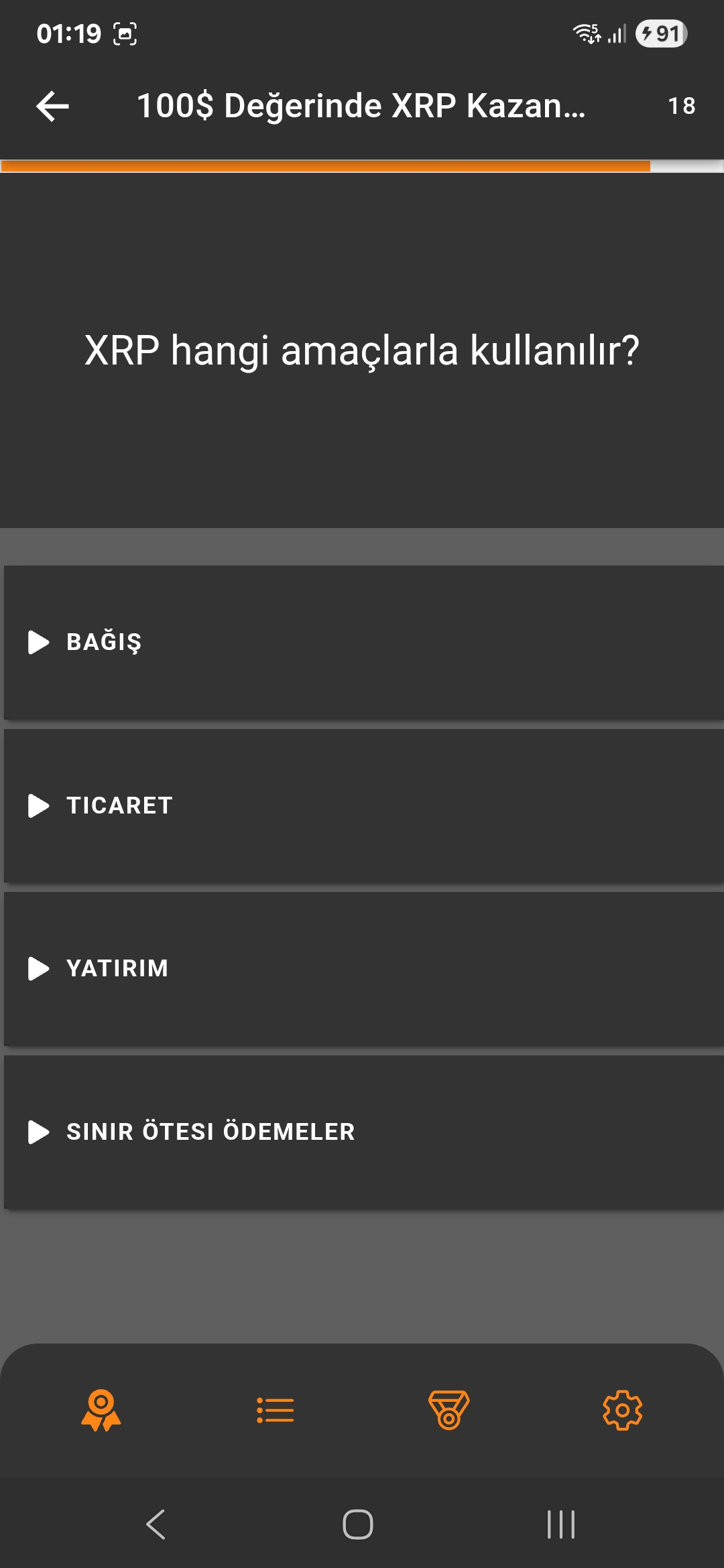Viewport: 724px width, 1568px height.
Task: Go back using the header arrow
Action: click(52, 107)
